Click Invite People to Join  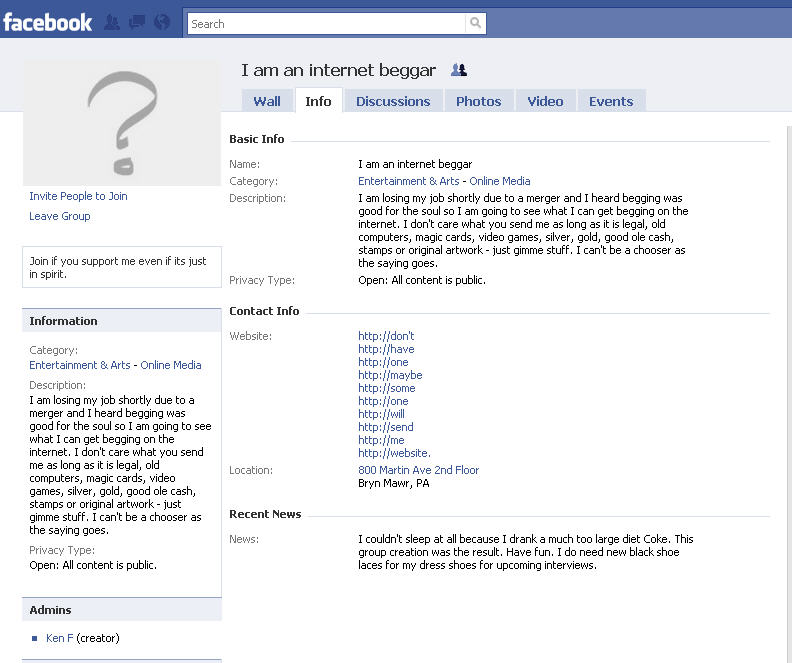point(78,196)
